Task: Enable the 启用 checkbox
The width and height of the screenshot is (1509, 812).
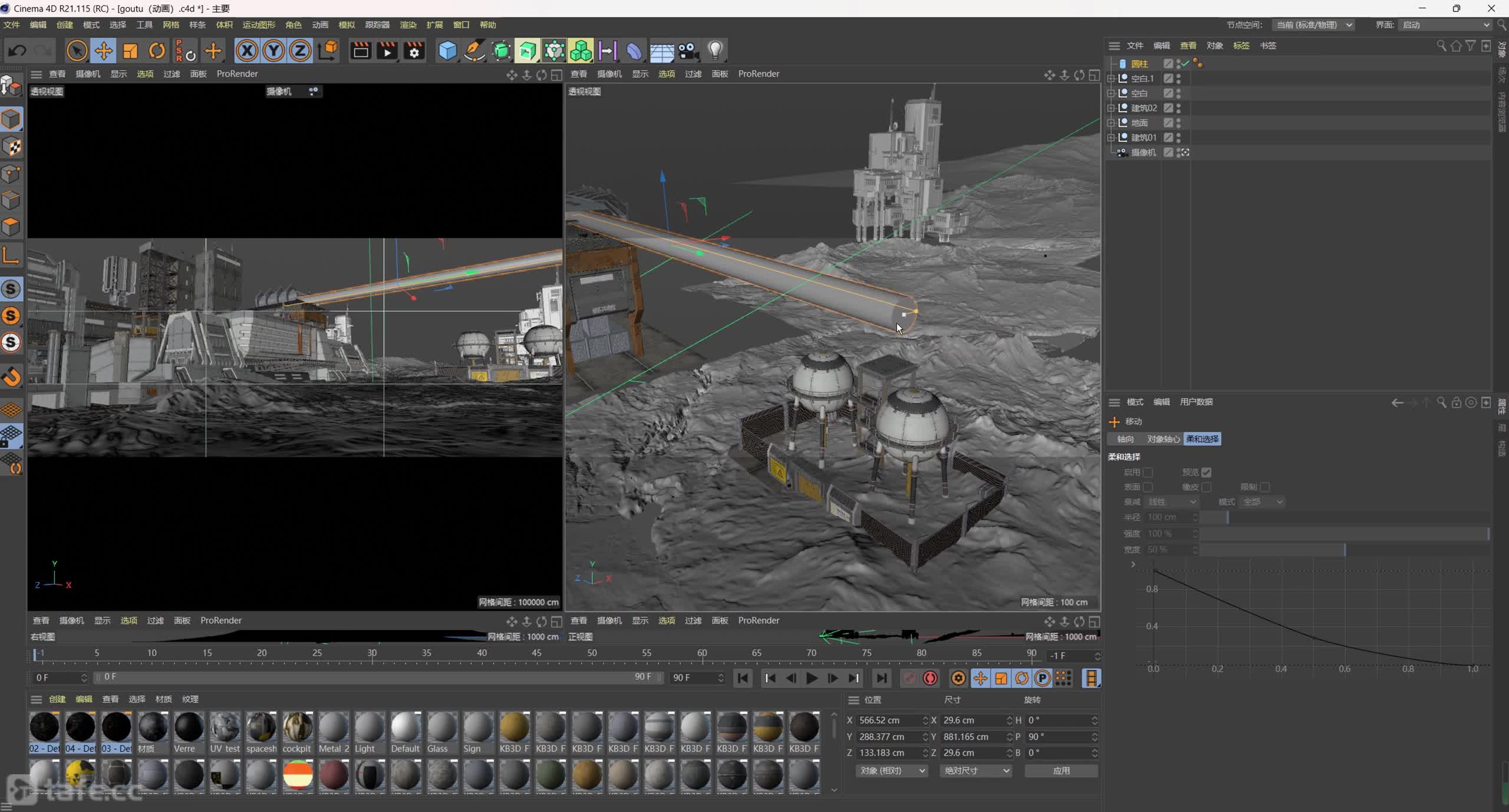Action: 1148,472
